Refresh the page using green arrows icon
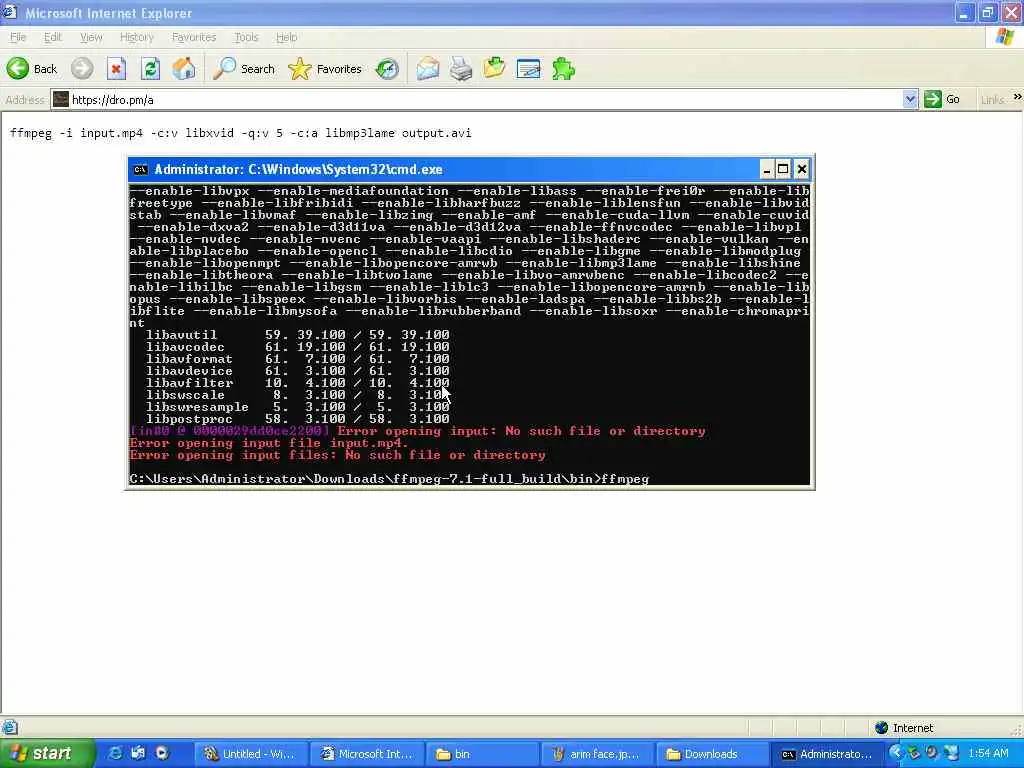Viewport: 1024px width, 768px height. [x=151, y=69]
